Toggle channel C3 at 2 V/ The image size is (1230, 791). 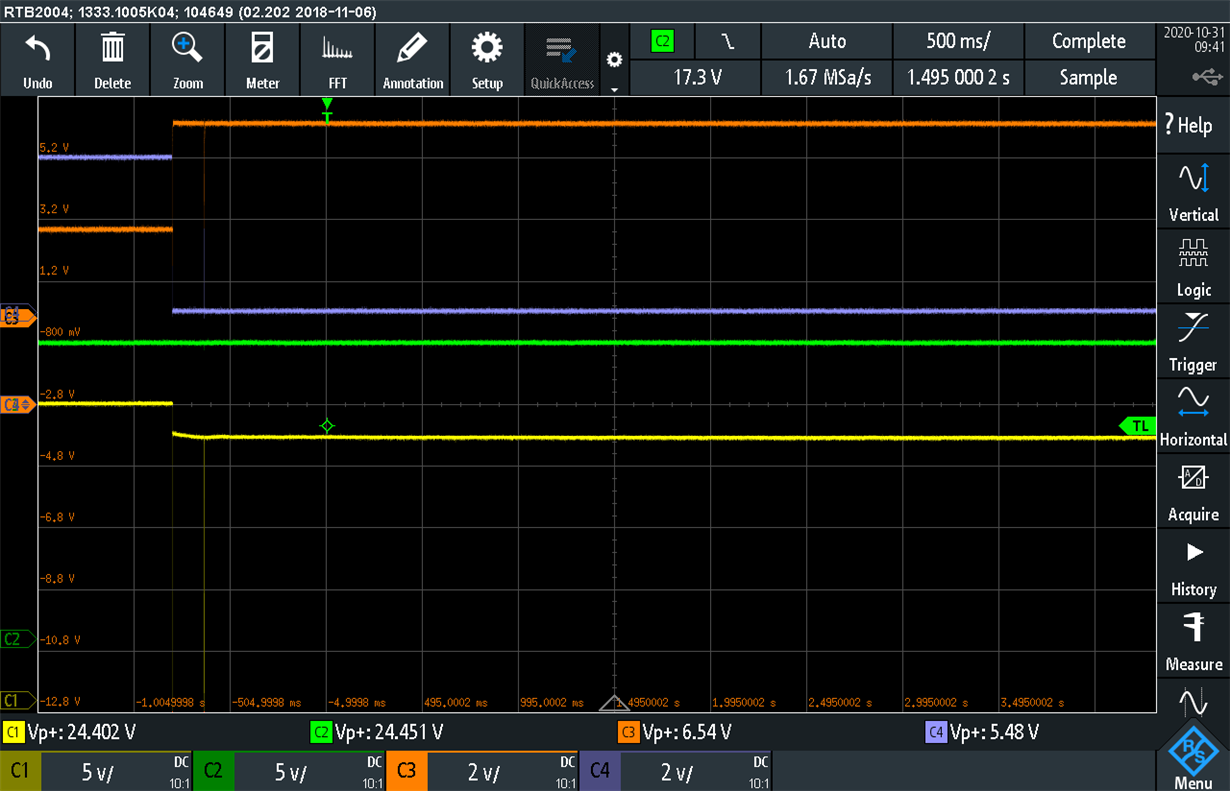(x=483, y=771)
